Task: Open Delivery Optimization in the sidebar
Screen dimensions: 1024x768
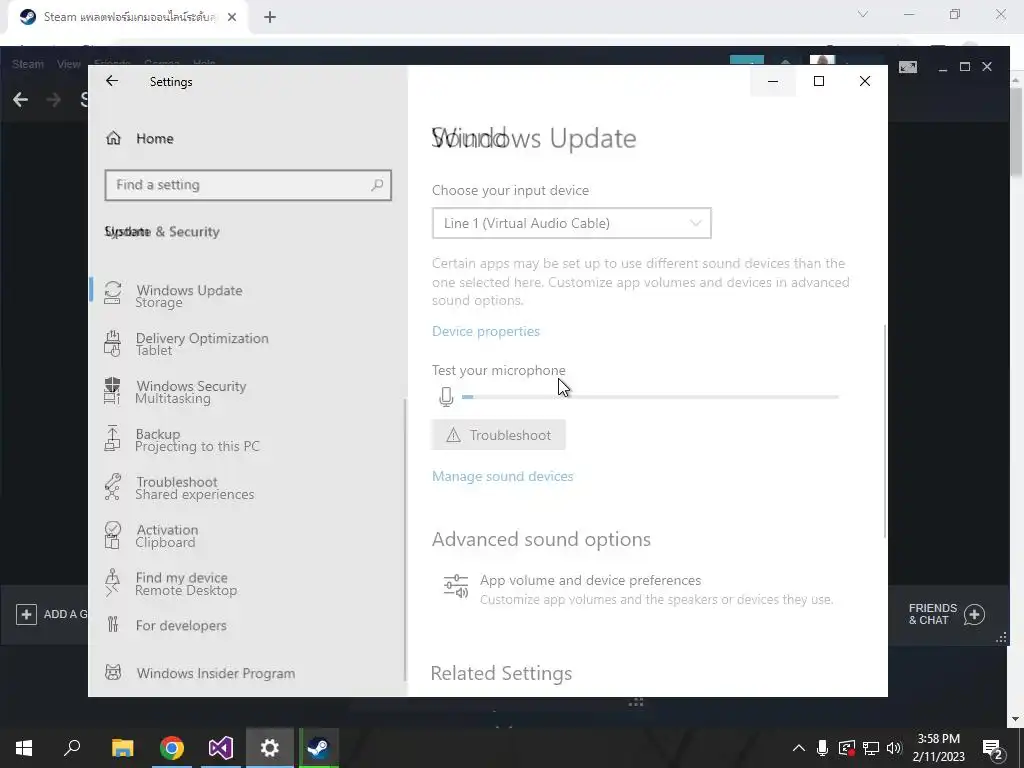Action: point(202,338)
